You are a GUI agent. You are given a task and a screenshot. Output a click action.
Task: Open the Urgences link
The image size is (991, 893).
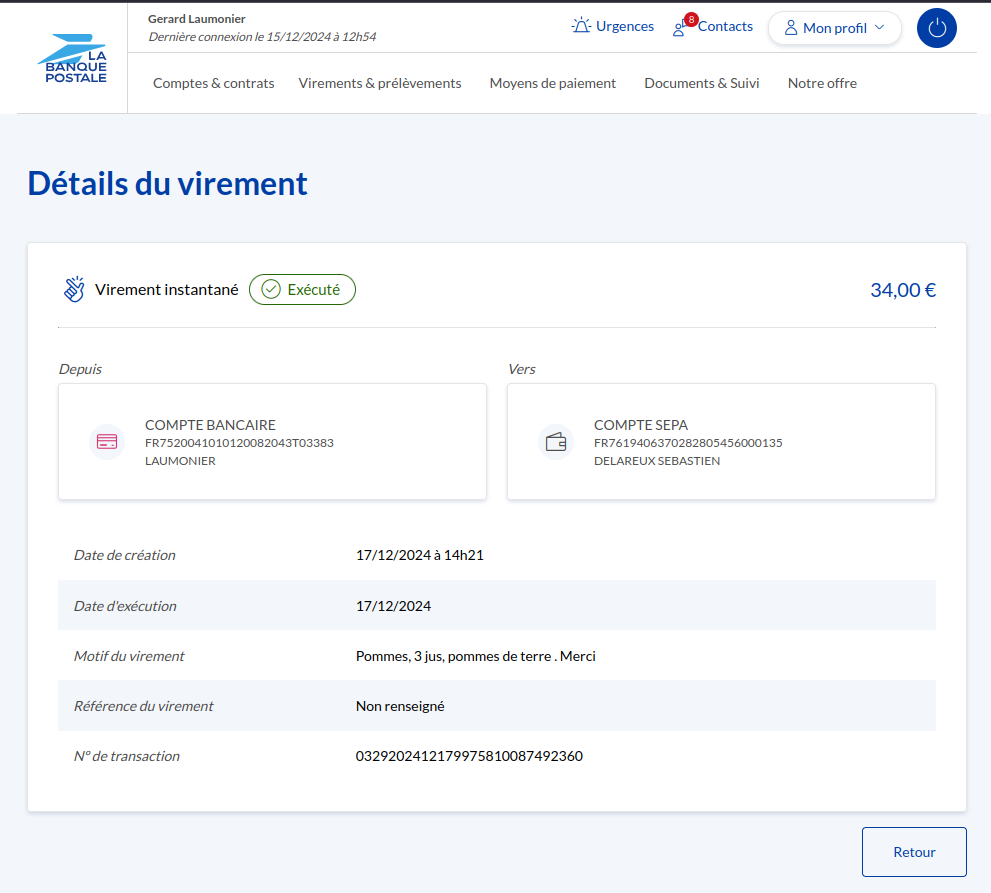pos(624,26)
